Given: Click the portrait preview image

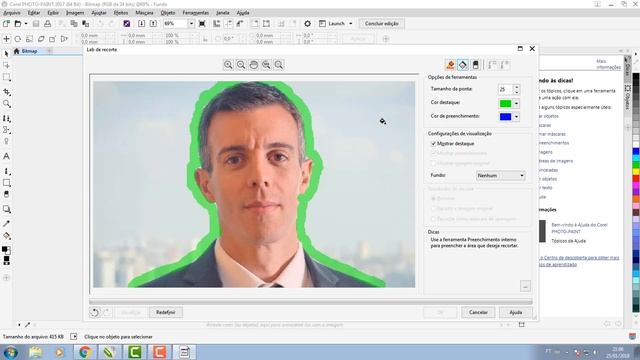Looking at the screenshot, I should coord(254,184).
